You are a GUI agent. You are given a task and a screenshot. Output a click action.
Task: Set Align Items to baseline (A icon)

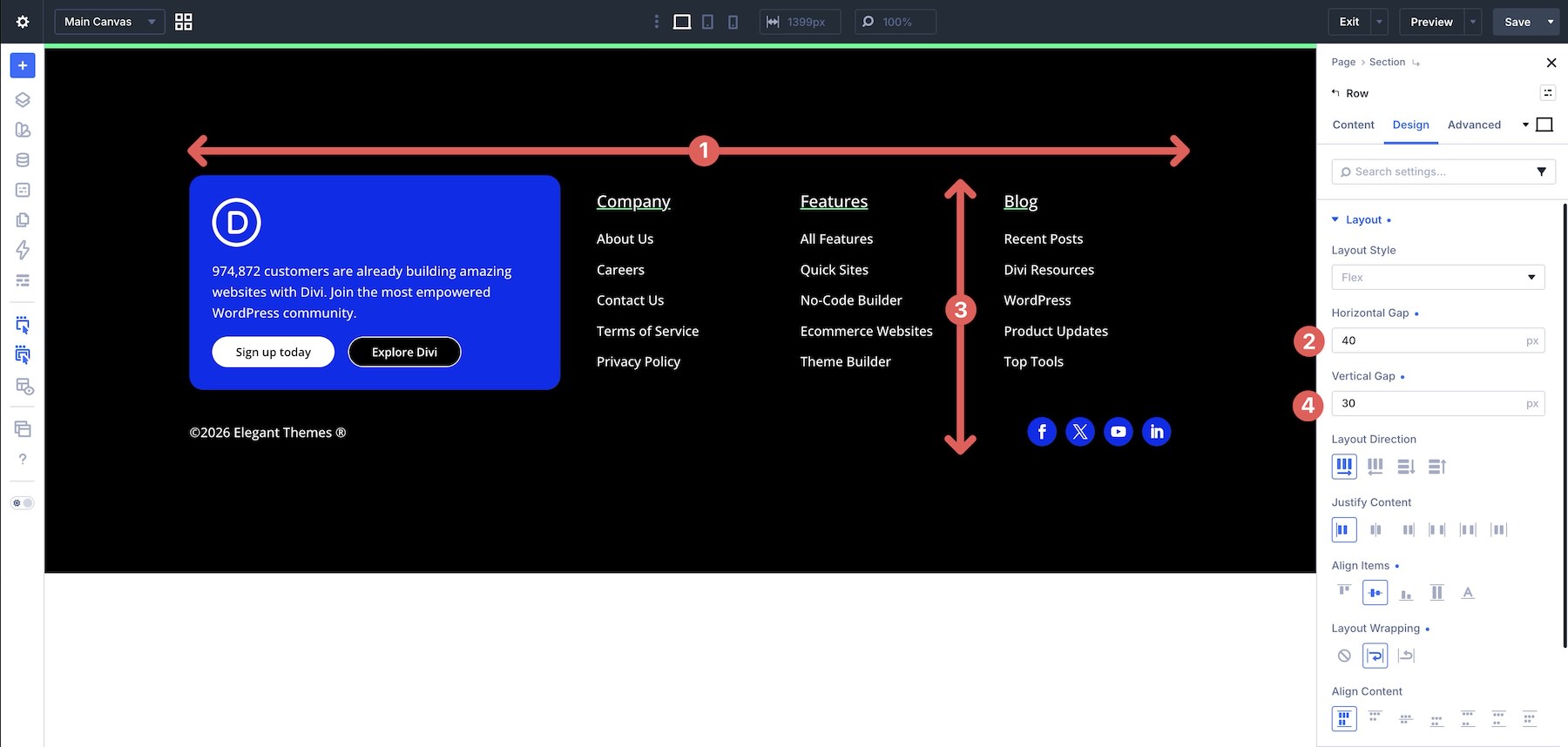pos(1468,593)
